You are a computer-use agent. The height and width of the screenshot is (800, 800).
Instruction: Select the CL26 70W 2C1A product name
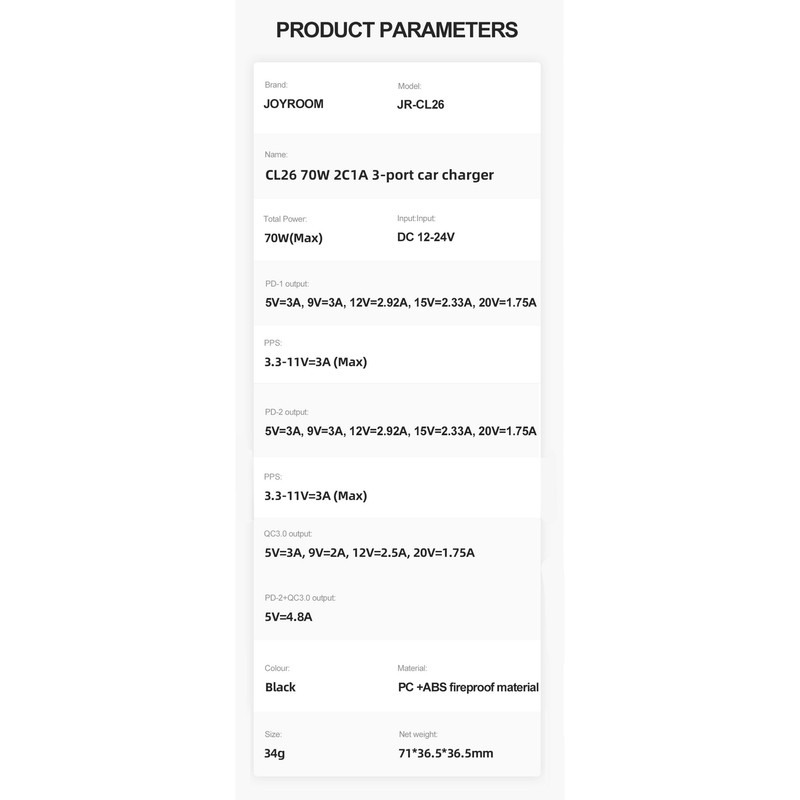pyautogui.click(x=379, y=174)
